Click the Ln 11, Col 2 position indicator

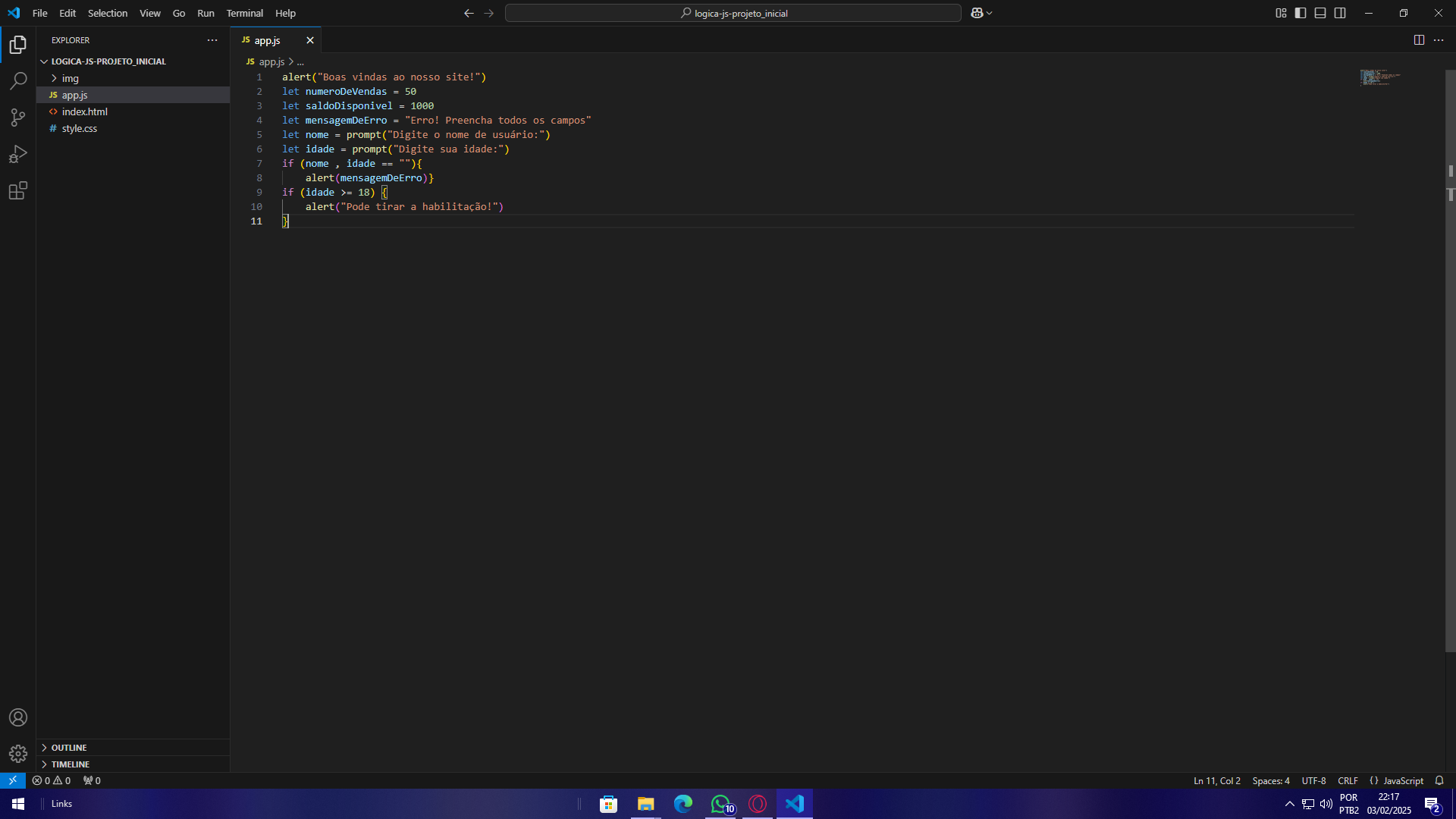1217,780
